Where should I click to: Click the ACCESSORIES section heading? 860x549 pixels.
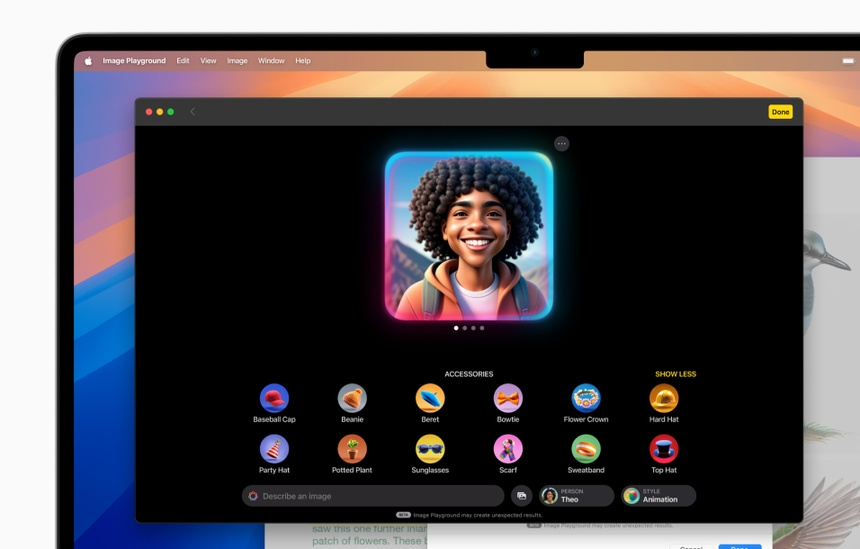[x=468, y=374]
